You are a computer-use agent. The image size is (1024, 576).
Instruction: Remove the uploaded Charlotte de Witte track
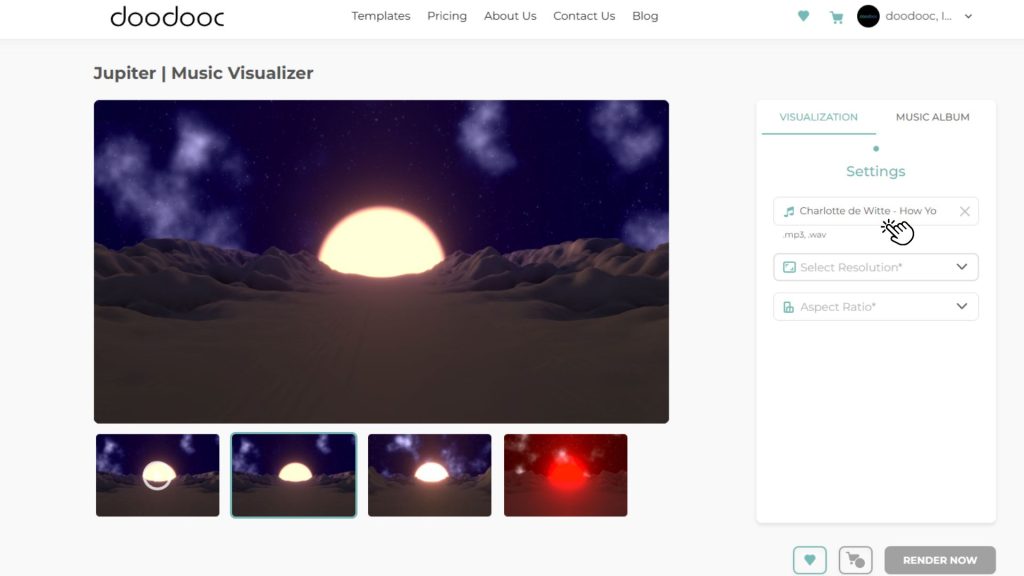[x=964, y=211]
